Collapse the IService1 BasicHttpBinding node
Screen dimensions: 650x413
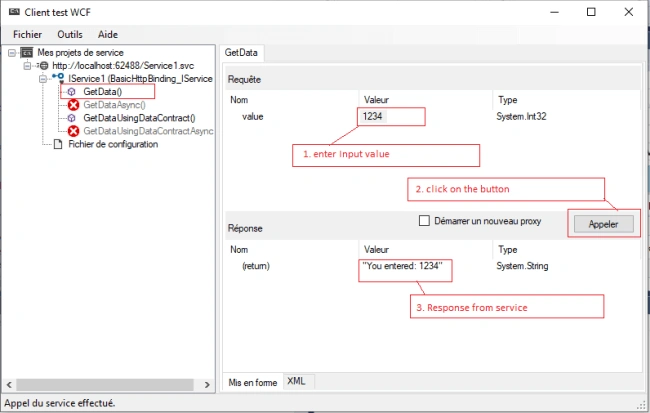click(43, 78)
